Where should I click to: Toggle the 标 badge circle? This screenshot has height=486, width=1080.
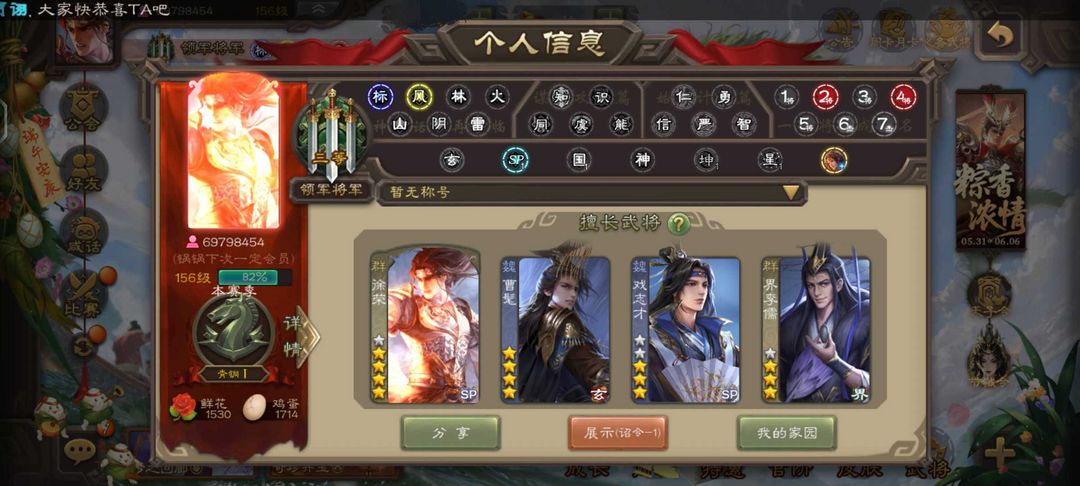pyautogui.click(x=380, y=97)
